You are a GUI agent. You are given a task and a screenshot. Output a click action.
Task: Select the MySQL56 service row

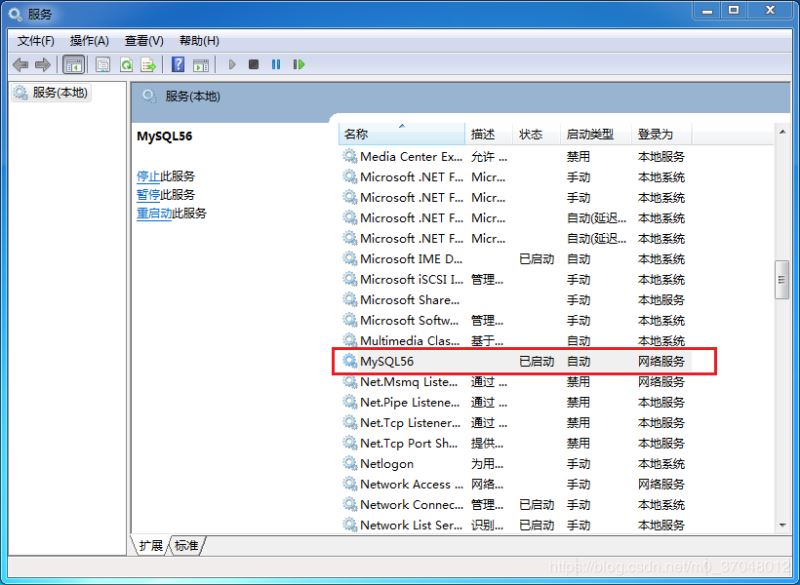517,362
